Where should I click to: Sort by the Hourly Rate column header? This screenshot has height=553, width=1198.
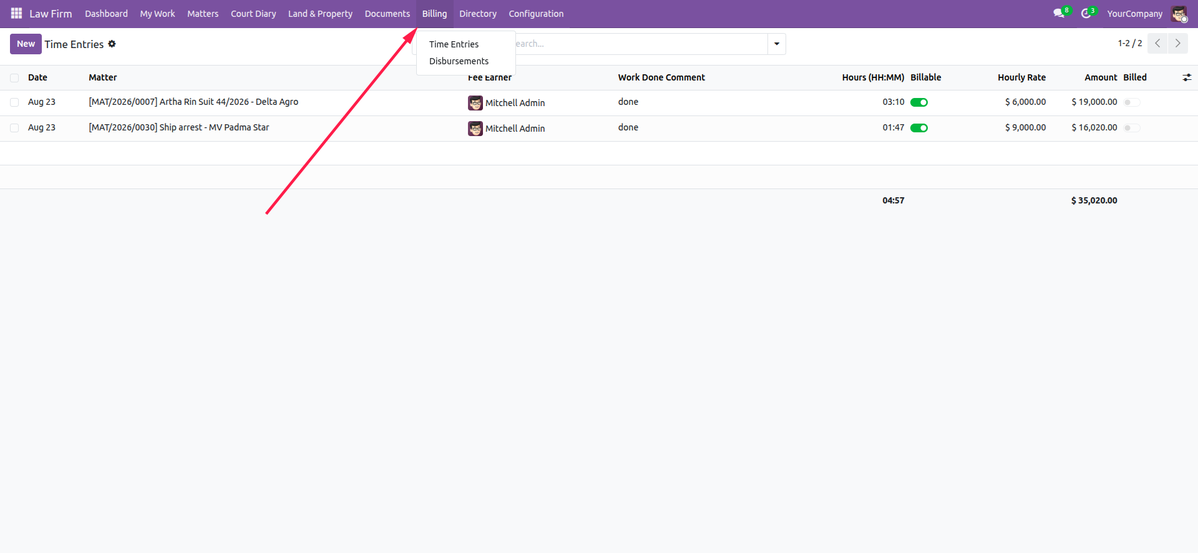click(x=1022, y=78)
